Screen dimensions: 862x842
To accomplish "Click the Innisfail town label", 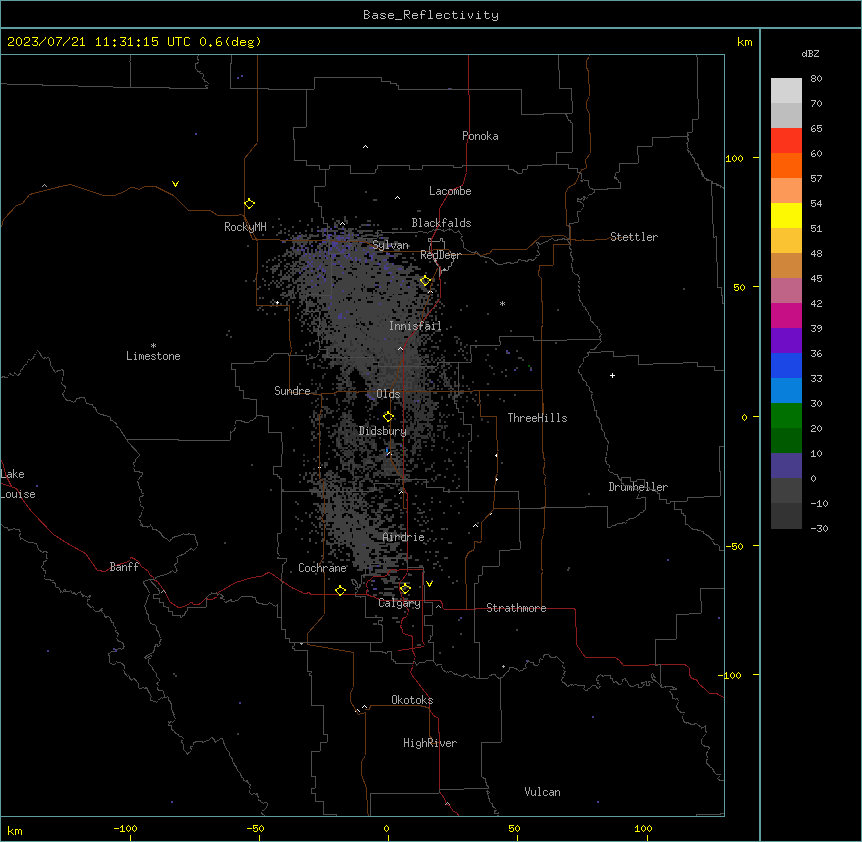I will 415,326.
